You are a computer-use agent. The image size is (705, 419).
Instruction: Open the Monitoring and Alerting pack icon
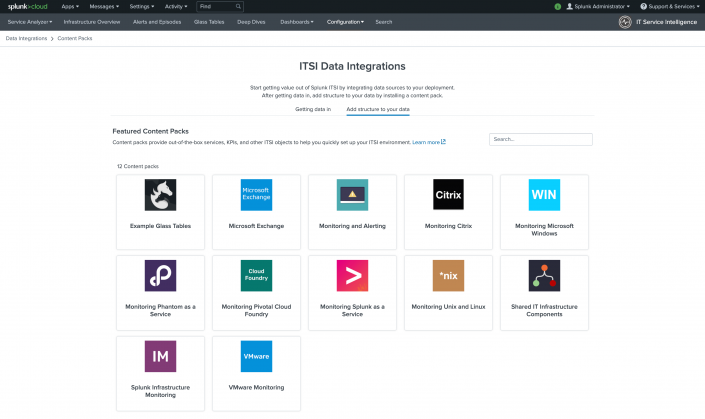tap(352, 195)
